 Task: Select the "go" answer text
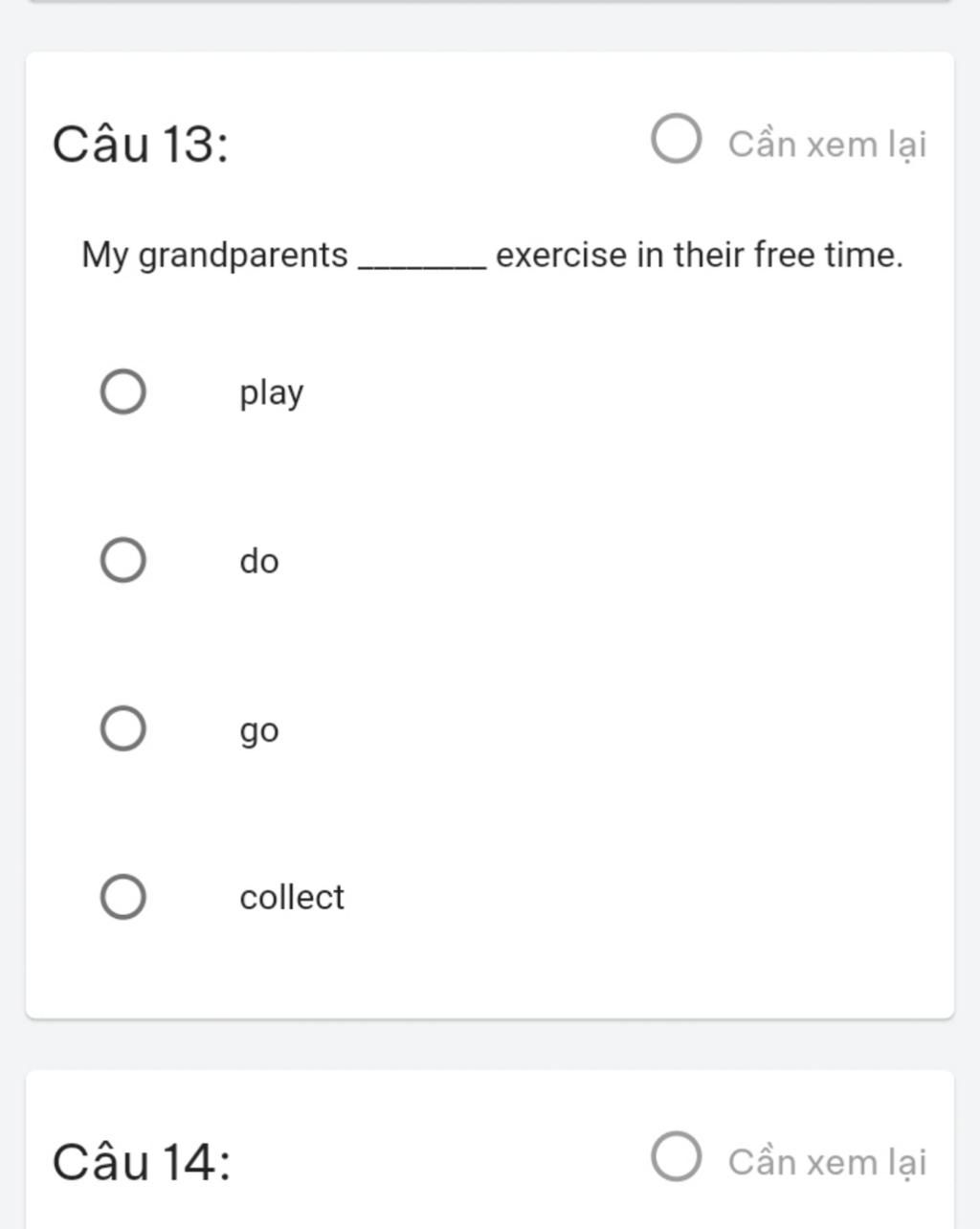coord(259,731)
